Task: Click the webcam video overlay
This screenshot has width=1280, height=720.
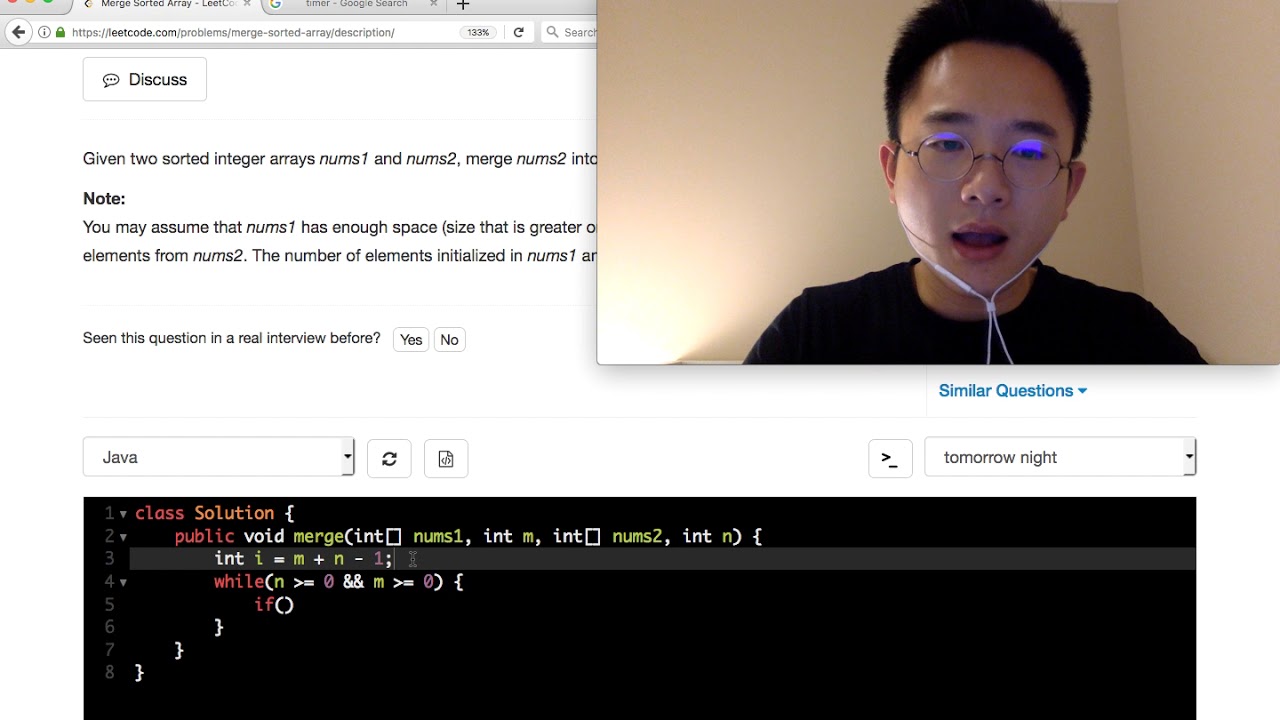Action: (x=938, y=182)
